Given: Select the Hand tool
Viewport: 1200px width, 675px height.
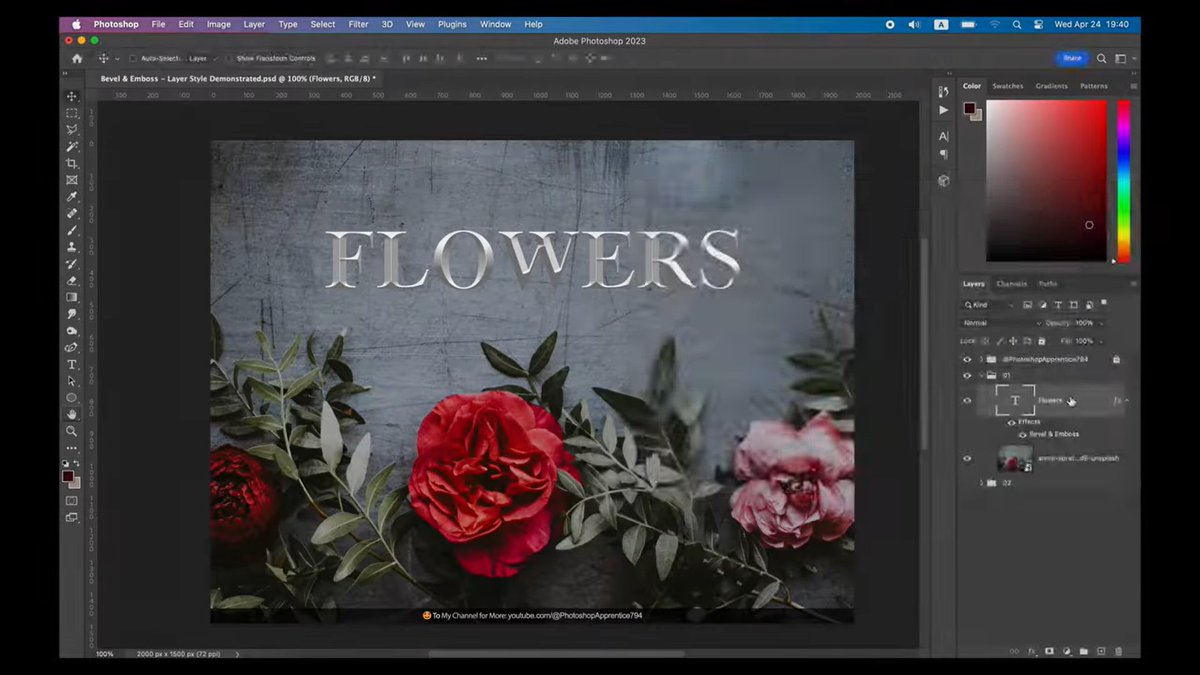Looking at the screenshot, I should pos(72,414).
